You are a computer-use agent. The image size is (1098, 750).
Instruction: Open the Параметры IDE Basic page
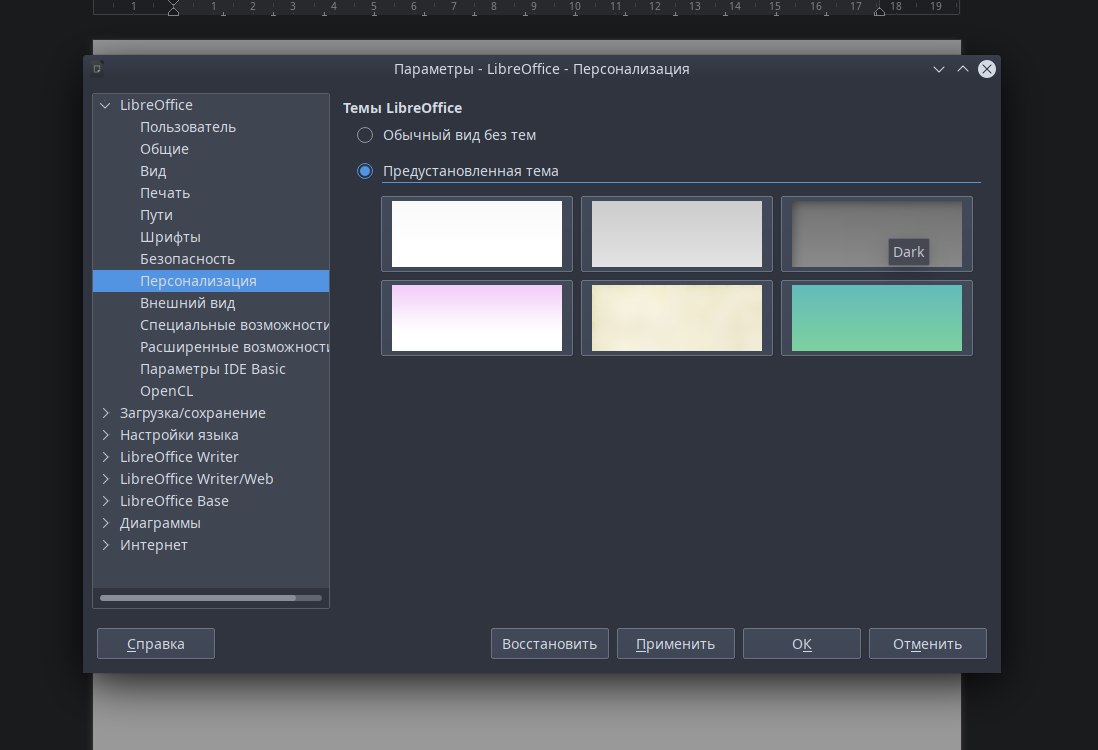click(x=212, y=369)
